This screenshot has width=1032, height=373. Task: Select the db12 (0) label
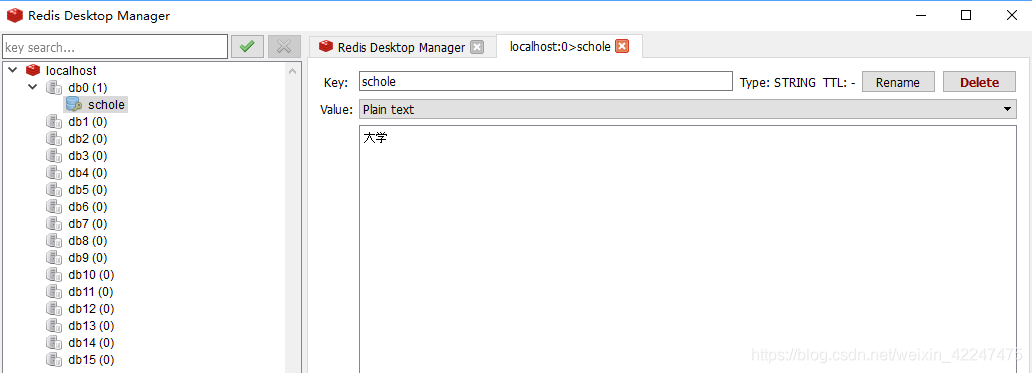91,309
